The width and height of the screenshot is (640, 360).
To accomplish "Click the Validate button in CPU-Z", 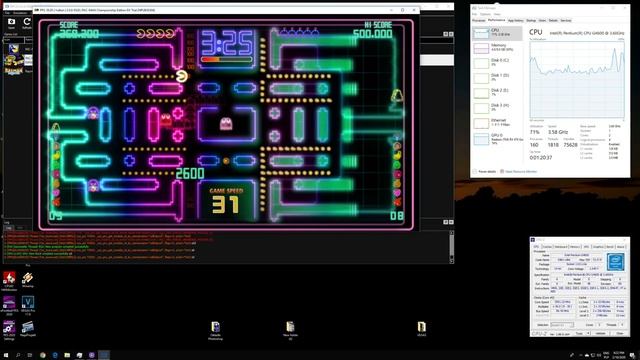I will pyautogui.click(x=600, y=333).
